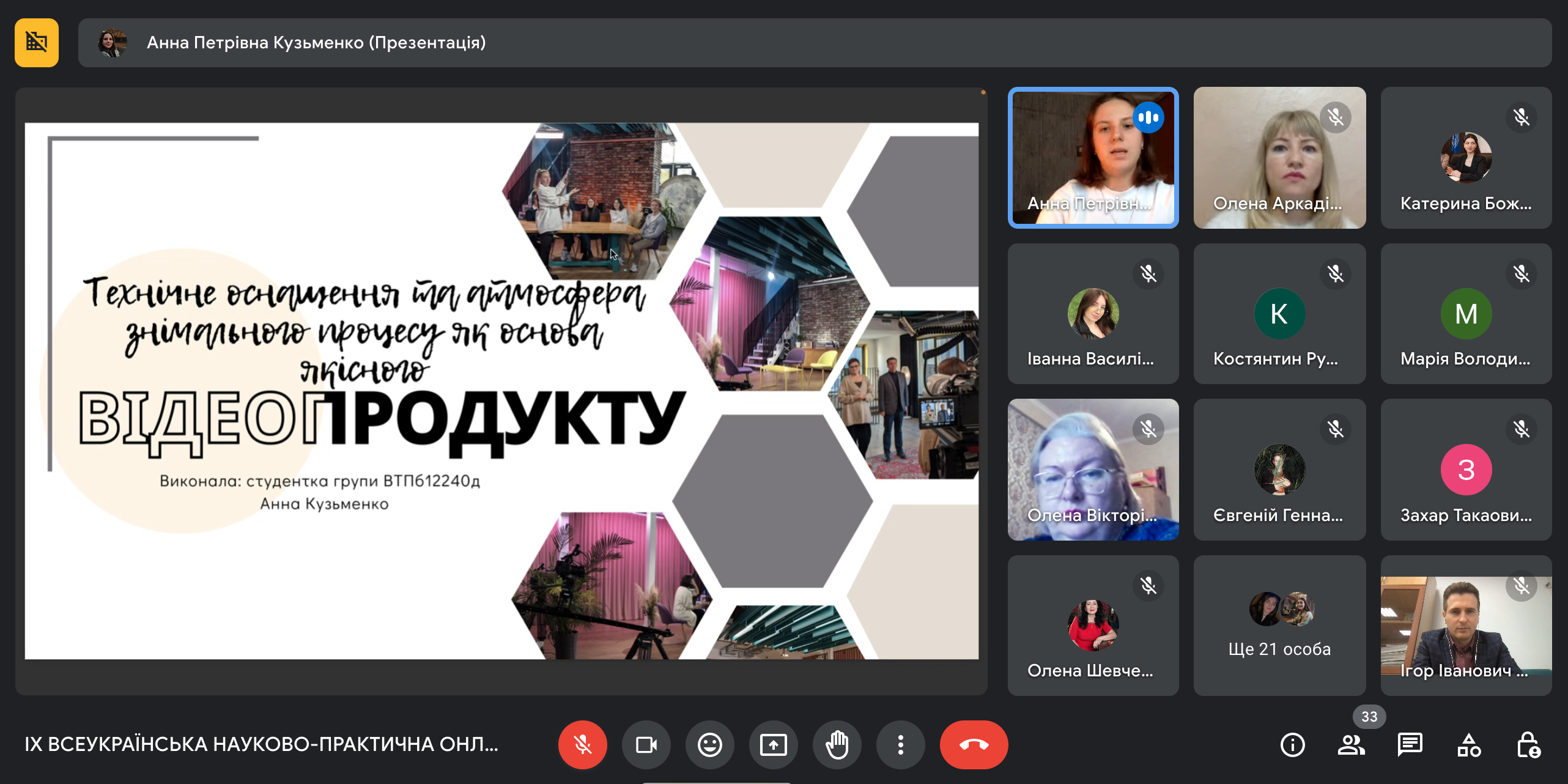Open the activities shapes icon
Viewport: 1568px width, 784px height.
click(1468, 744)
